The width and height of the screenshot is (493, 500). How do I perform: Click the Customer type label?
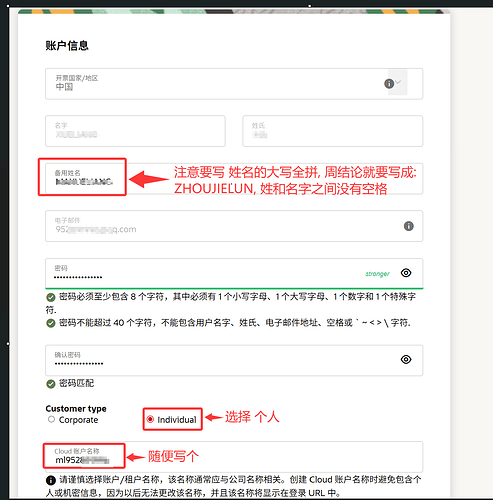click(76, 409)
